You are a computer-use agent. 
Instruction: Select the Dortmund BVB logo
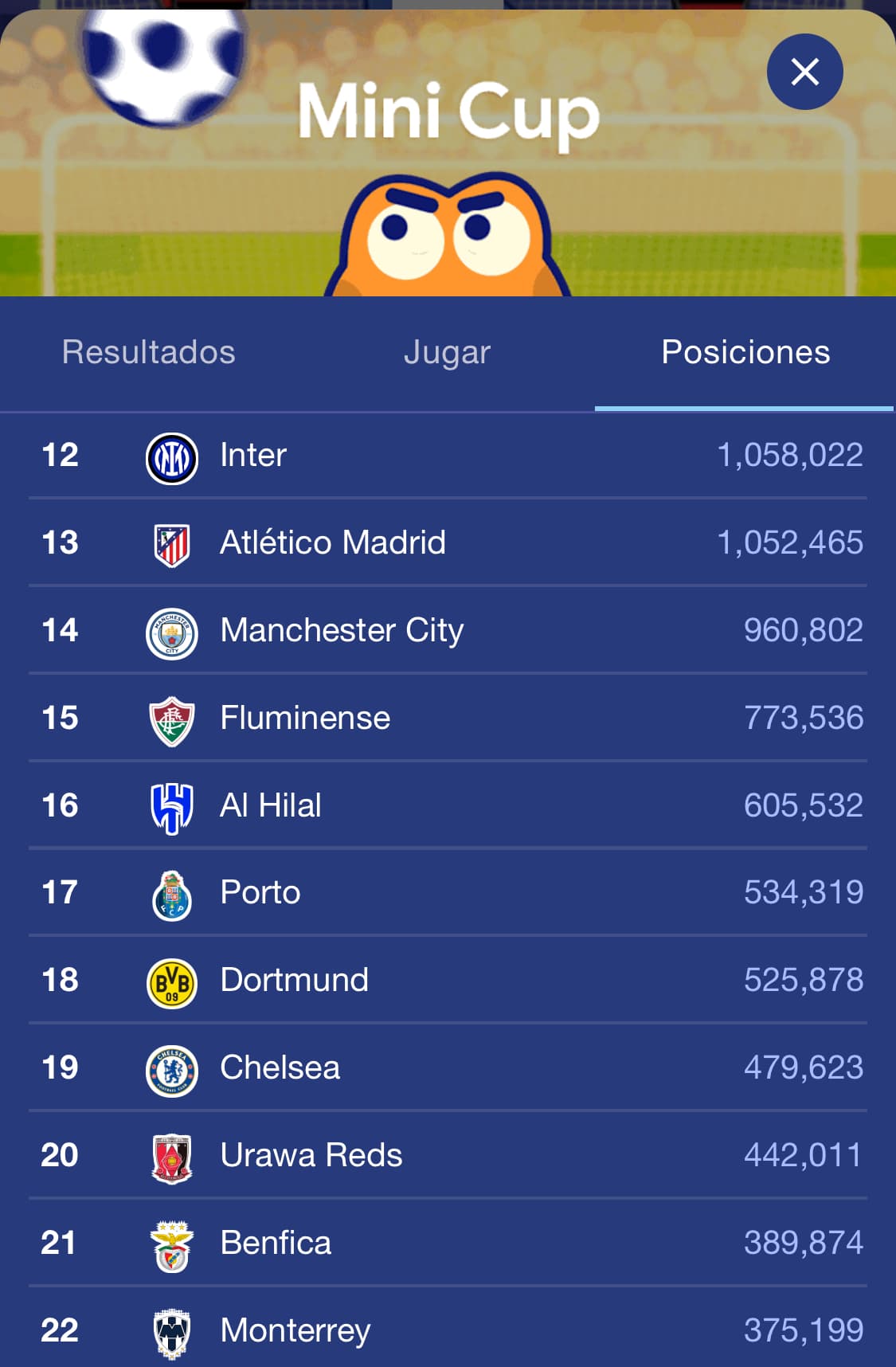coord(172,984)
